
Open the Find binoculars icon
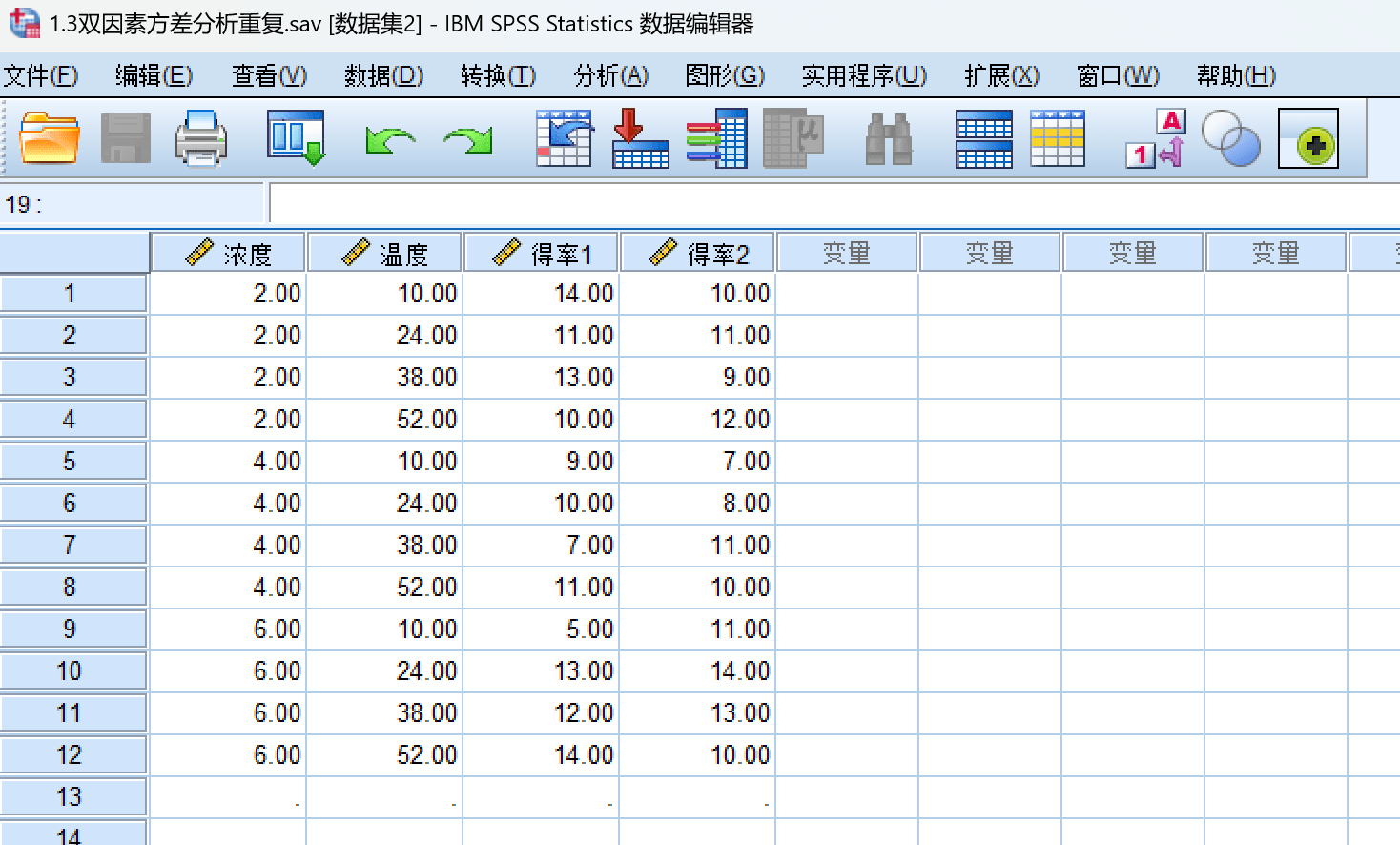click(888, 139)
